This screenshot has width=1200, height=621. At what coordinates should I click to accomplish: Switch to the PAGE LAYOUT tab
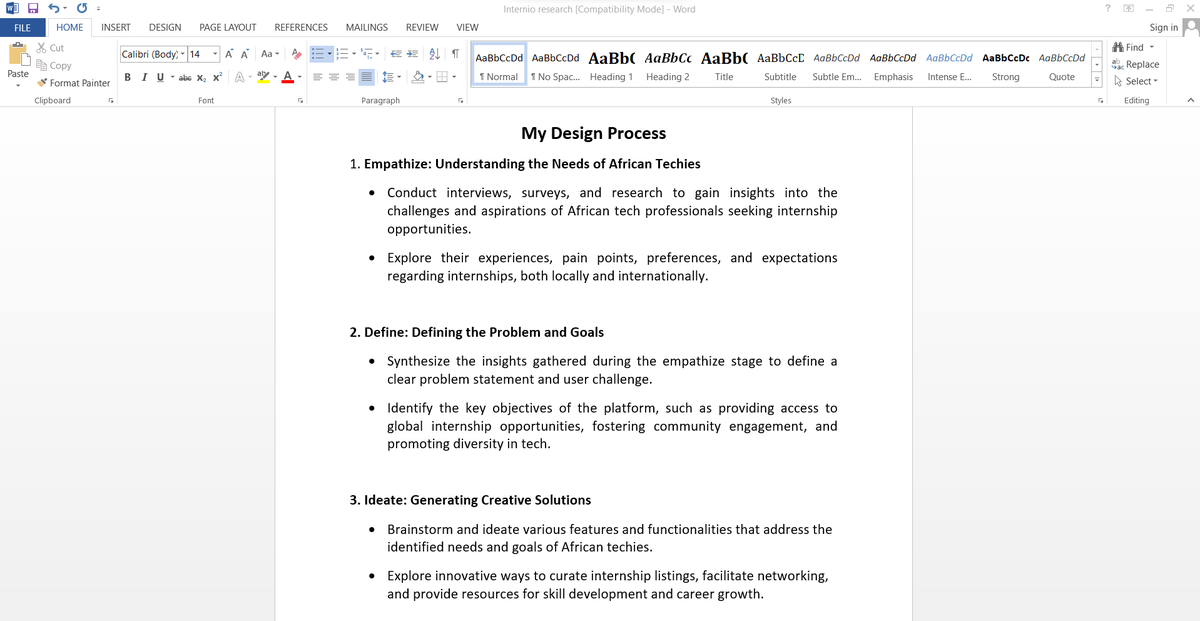pyautogui.click(x=228, y=27)
